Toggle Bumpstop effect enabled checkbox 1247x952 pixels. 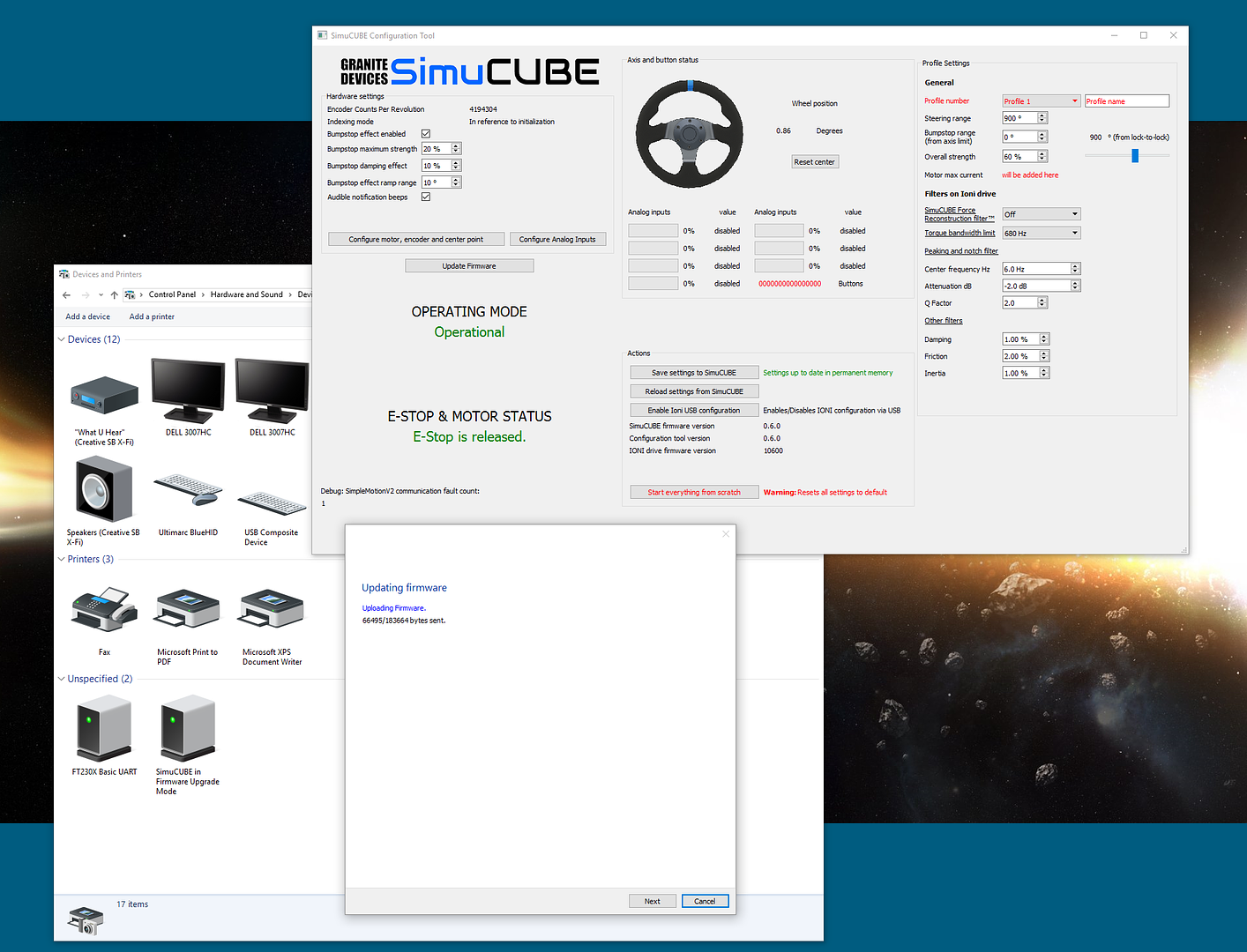click(x=426, y=134)
